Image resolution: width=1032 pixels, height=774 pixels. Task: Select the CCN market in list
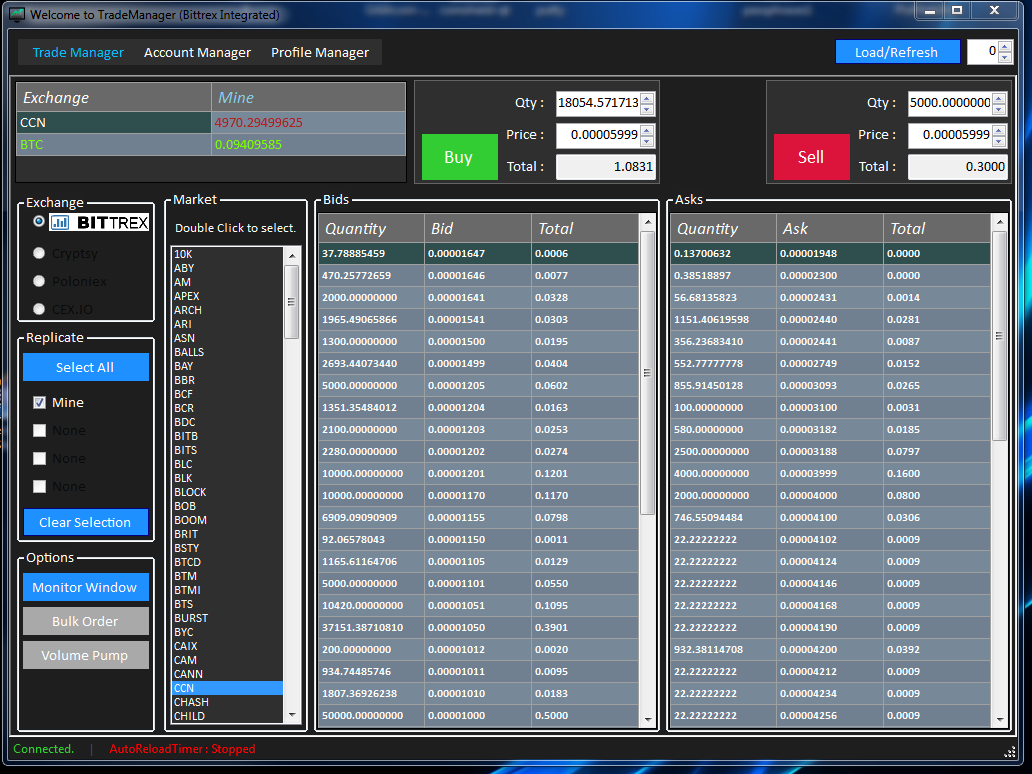coord(227,688)
